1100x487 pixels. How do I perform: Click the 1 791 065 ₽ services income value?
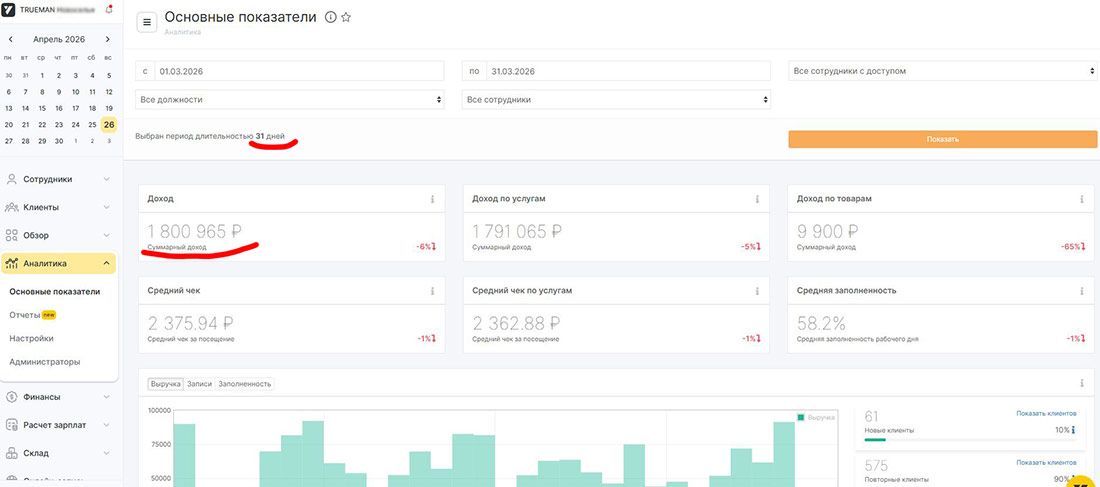(517, 232)
